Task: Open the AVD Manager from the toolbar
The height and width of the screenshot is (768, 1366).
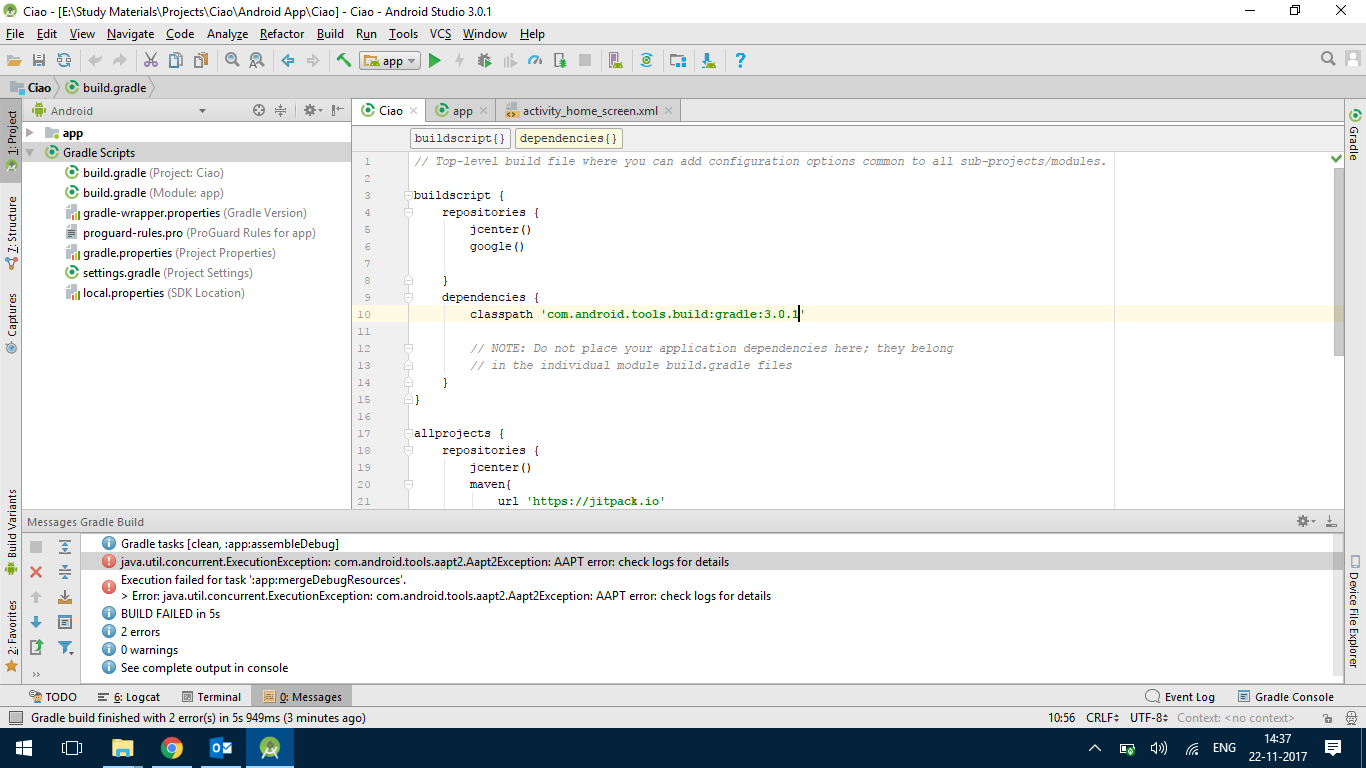Action: (615, 61)
